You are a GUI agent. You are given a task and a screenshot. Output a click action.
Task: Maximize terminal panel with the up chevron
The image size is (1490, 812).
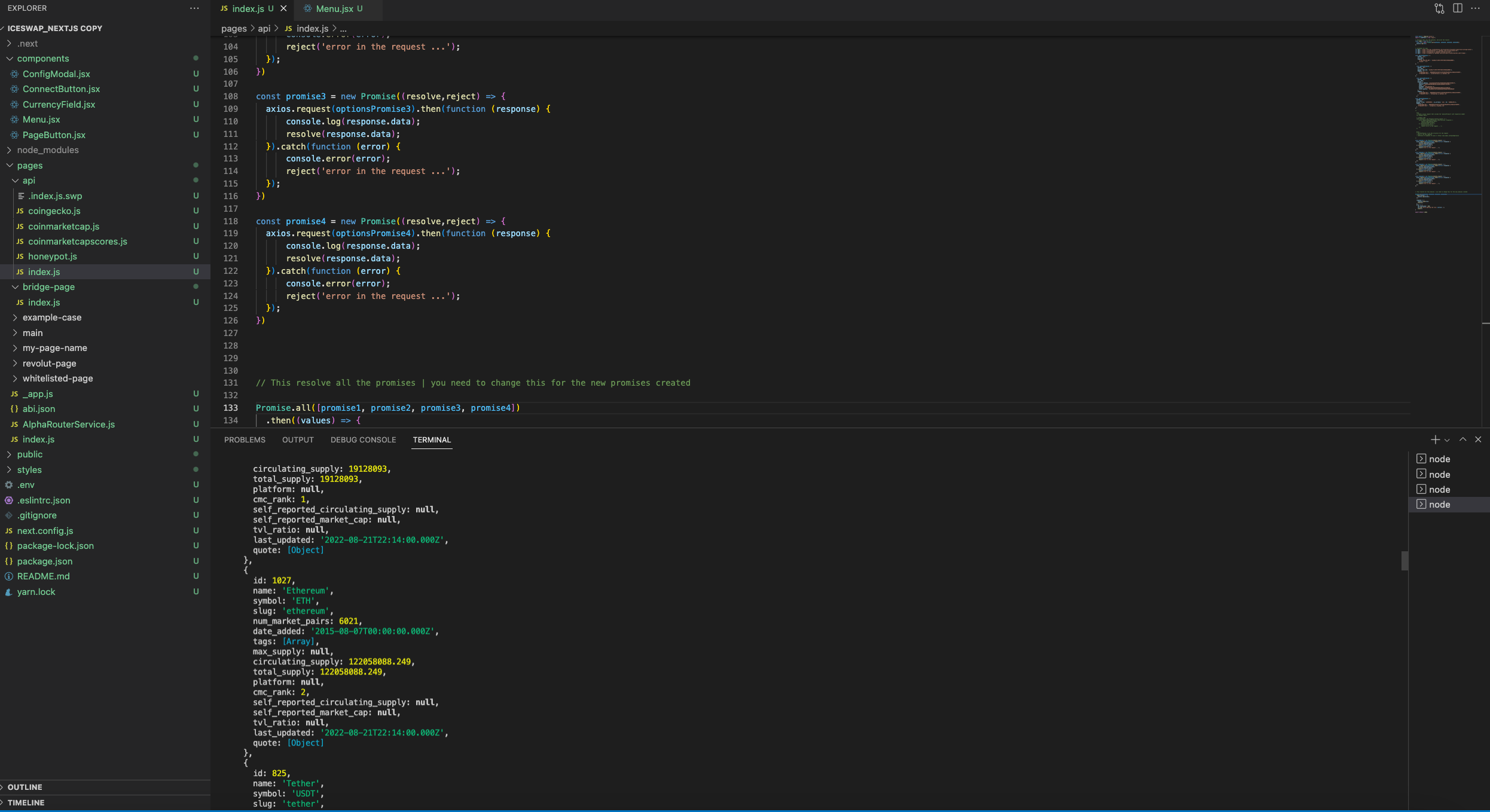[1463, 439]
